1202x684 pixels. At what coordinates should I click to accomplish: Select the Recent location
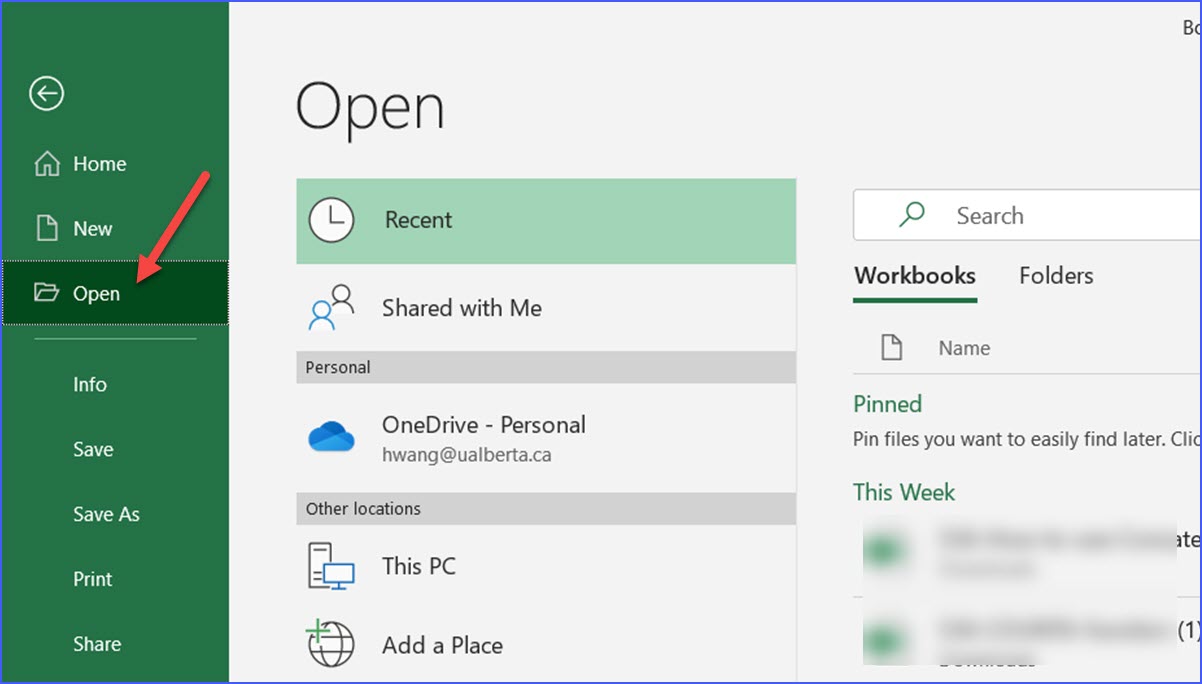click(546, 221)
